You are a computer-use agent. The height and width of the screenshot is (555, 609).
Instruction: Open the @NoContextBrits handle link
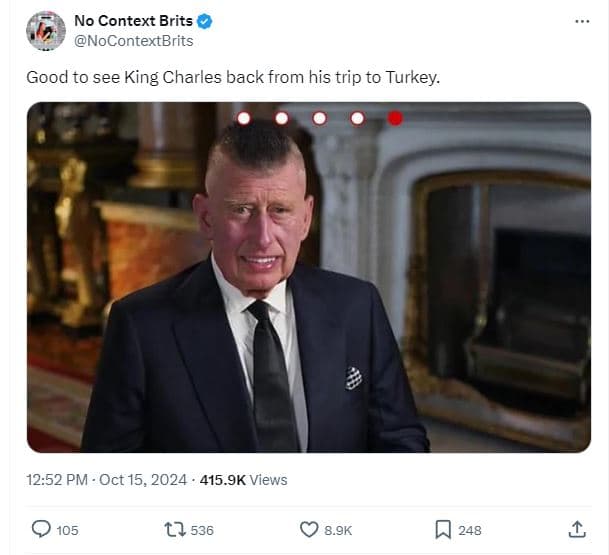[134, 41]
